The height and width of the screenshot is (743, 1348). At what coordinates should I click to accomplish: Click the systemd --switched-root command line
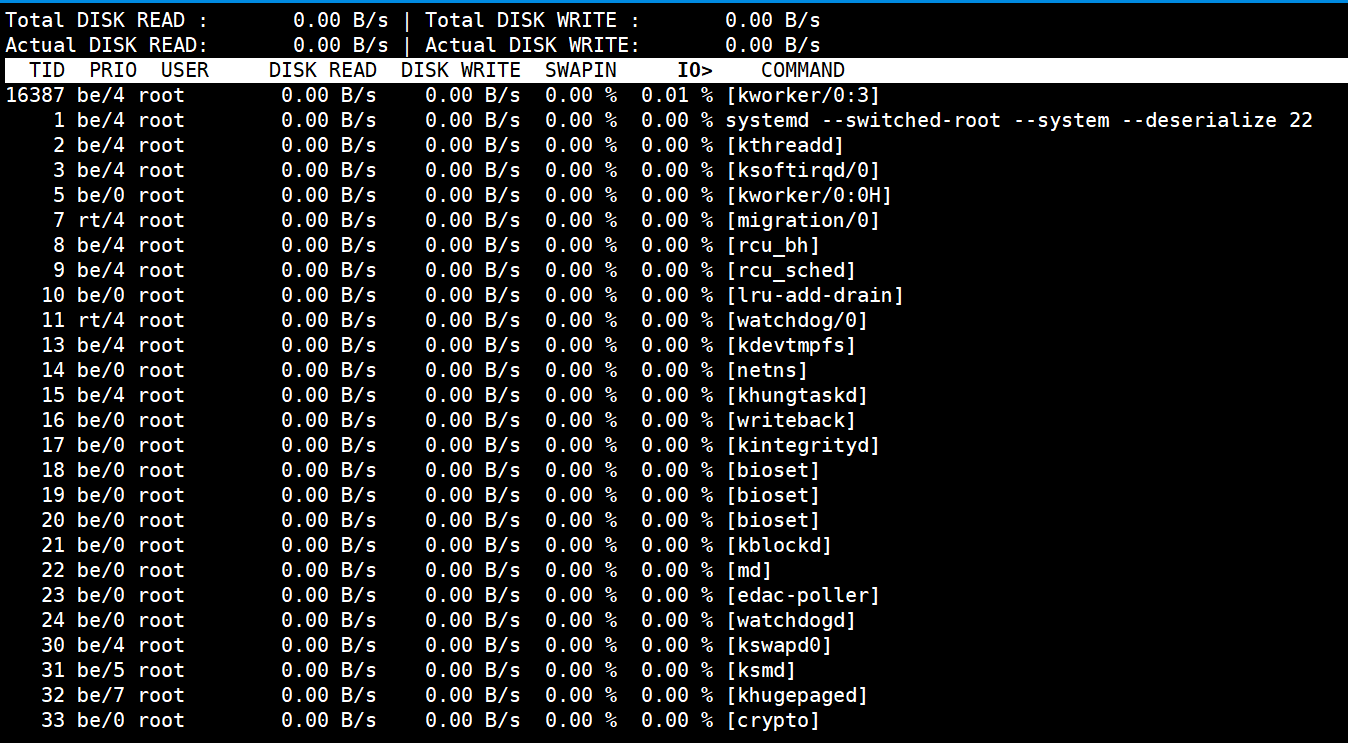(x=1019, y=120)
